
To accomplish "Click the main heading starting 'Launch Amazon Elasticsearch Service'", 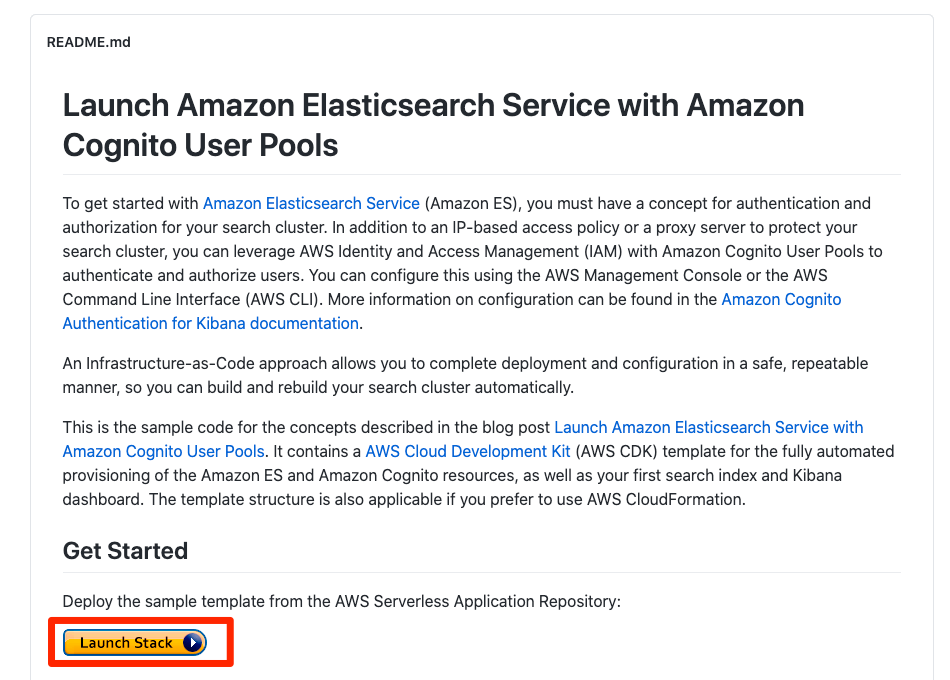I will (x=433, y=125).
